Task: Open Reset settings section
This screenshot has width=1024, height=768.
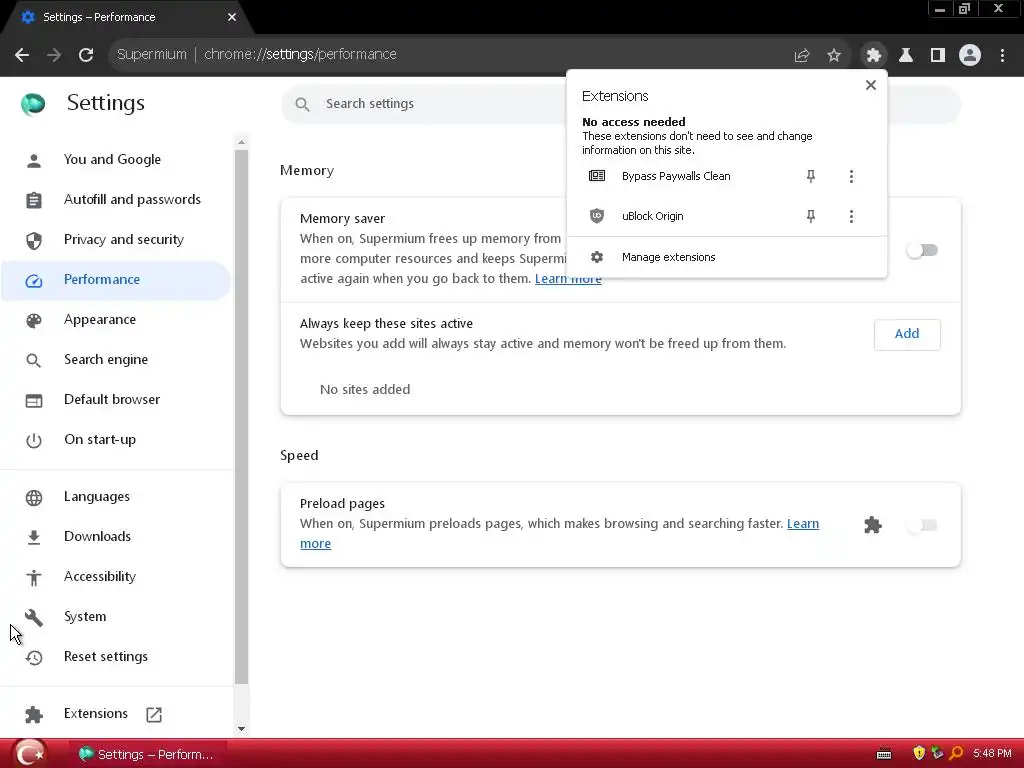Action: (115, 657)
